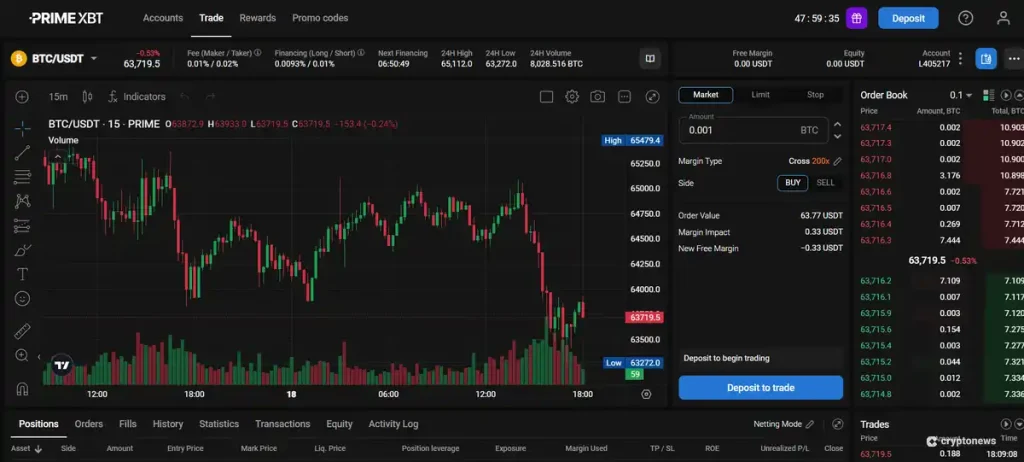This screenshot has width=1024, height=462.
Task: Expand chart to fullscreen
Action: pos(652,97)
